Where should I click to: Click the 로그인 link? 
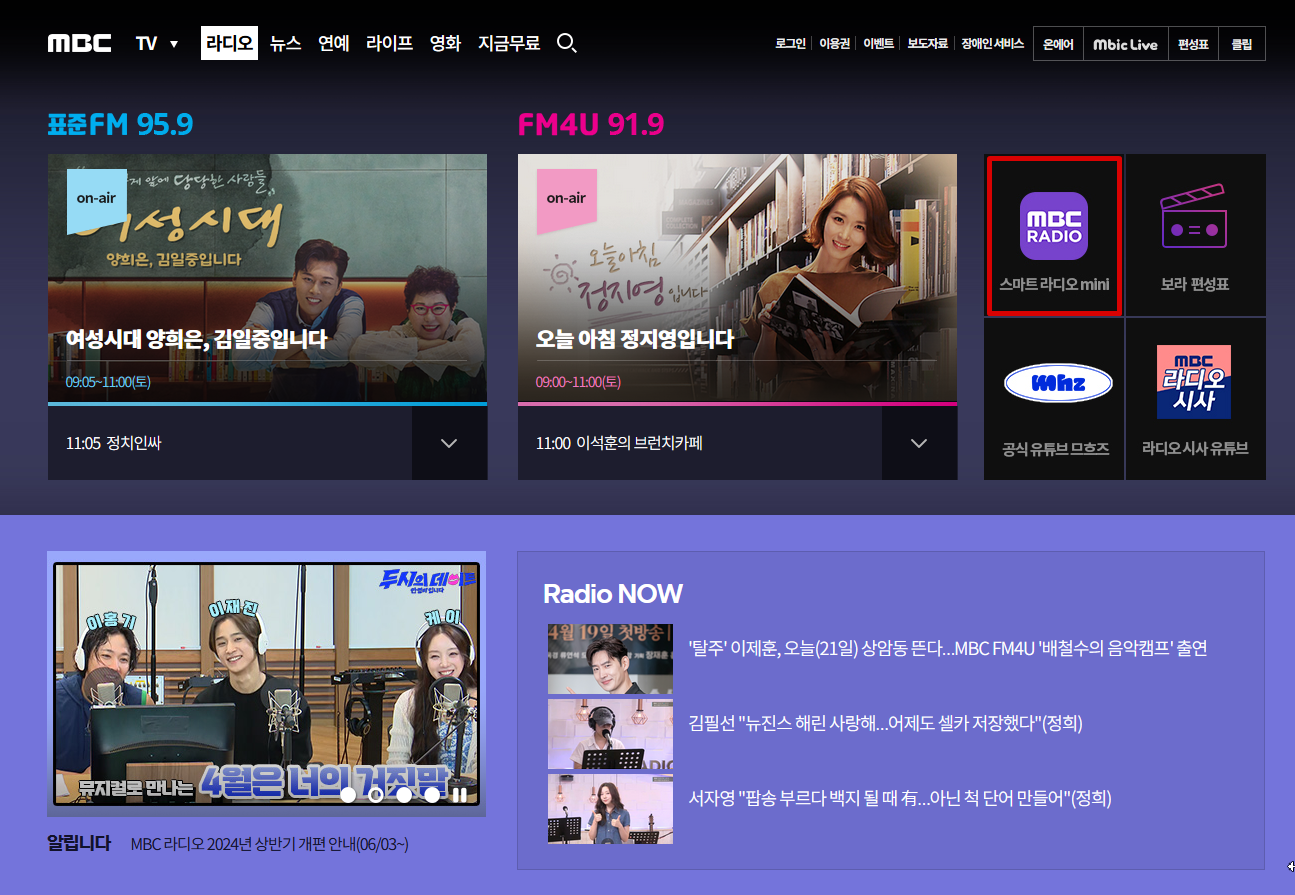[790, 44]
